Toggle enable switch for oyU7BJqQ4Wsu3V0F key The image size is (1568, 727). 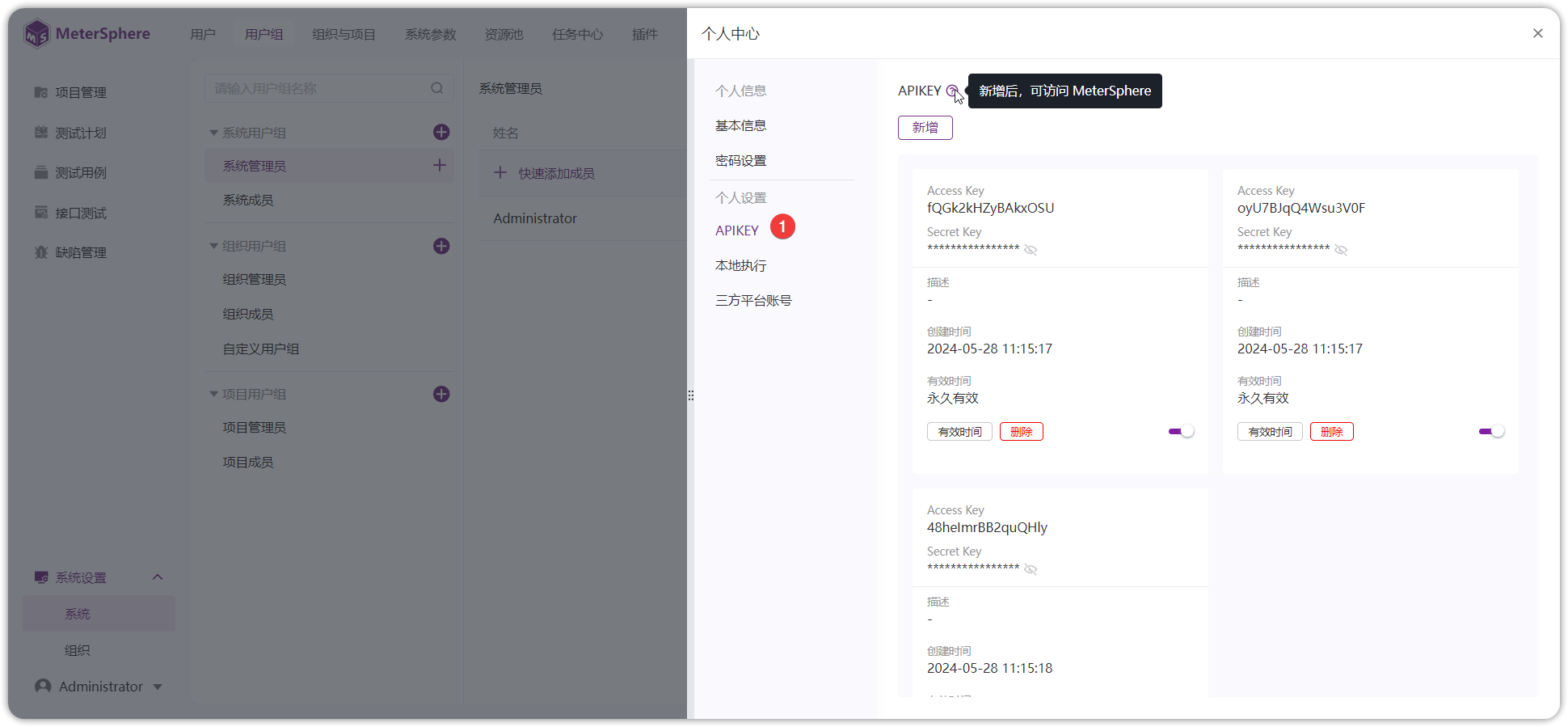[1491, 432]
